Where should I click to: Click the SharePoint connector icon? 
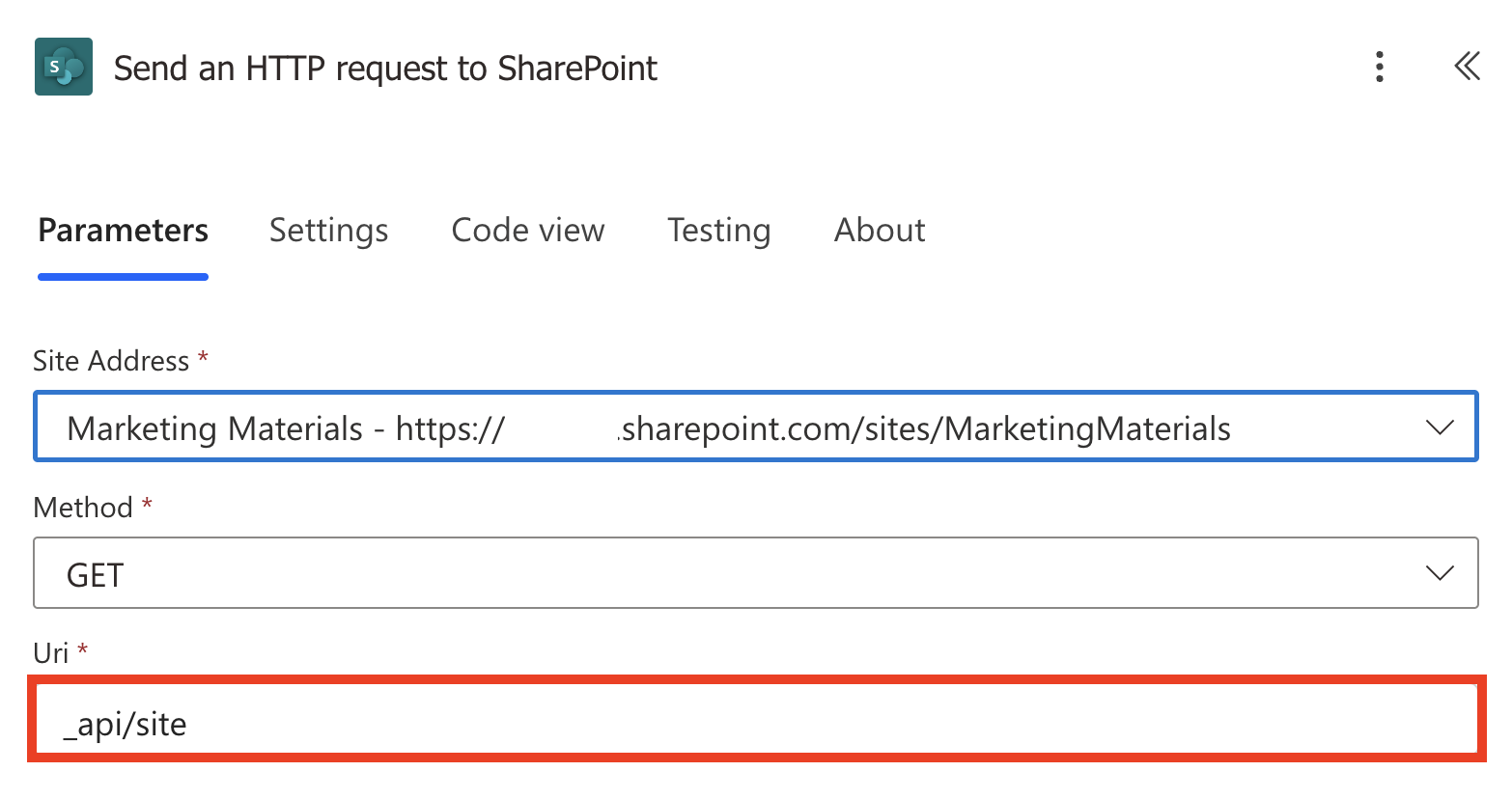click(x=64, y=67)
